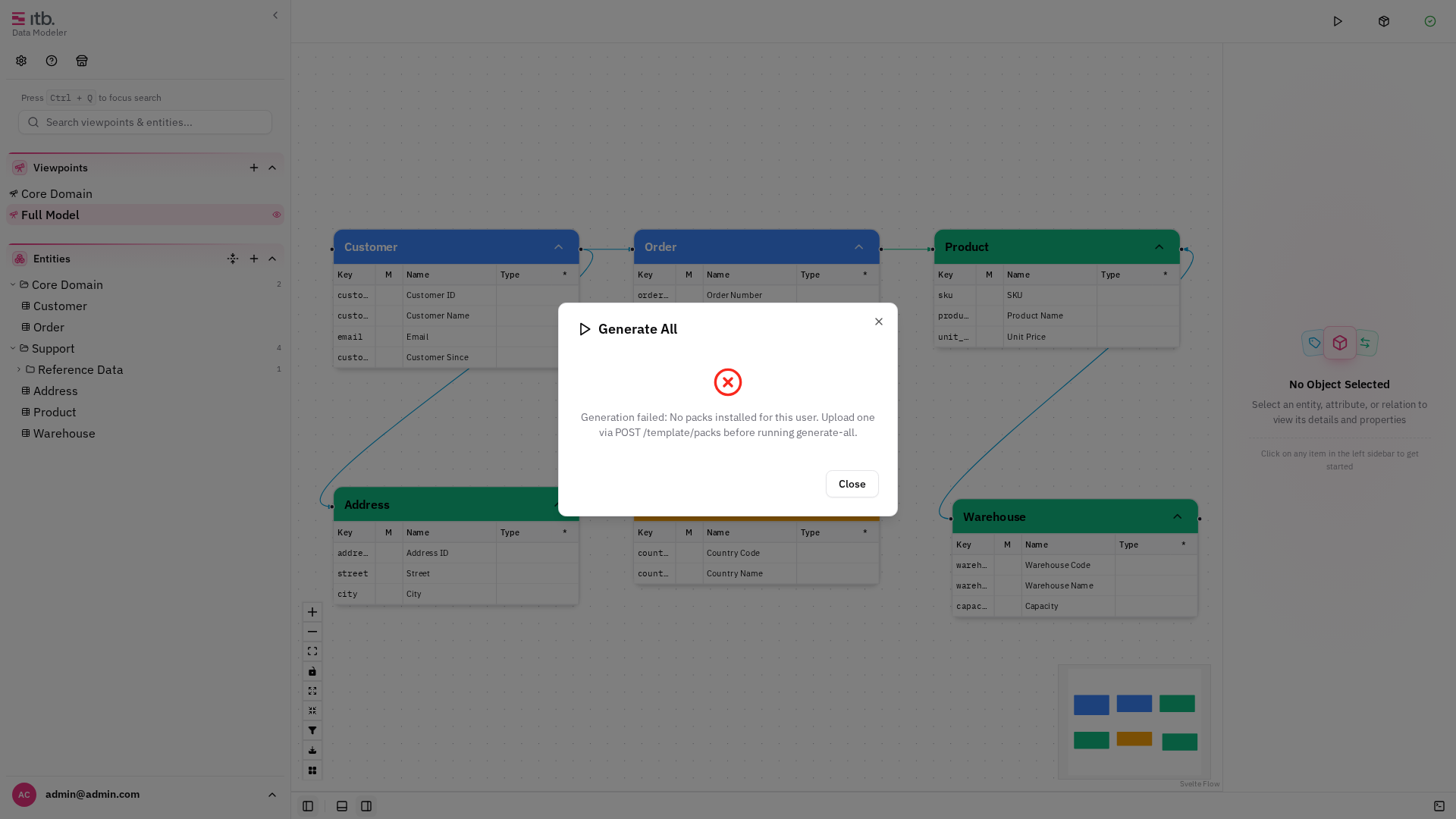Open the terminal icon in the status bar
This screenshot has width=1456, height=819.
[x=1439, y=806]
